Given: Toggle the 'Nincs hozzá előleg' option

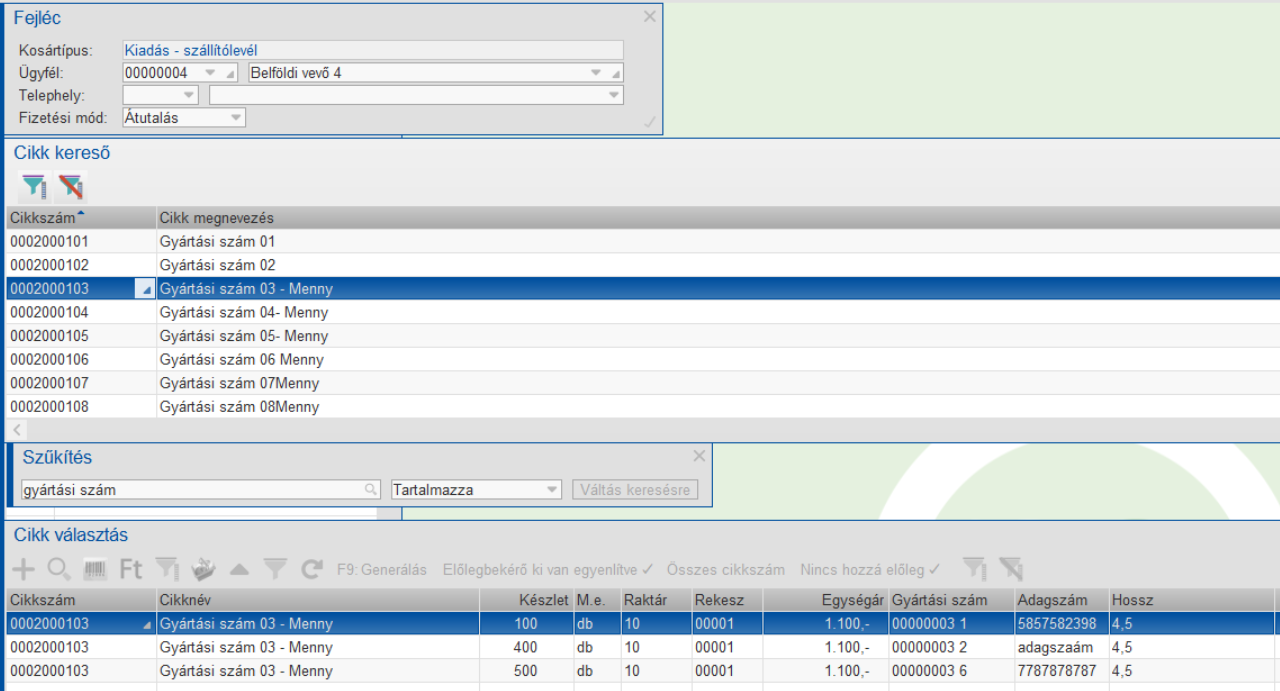Looking at the screenshot, I should (870, 570).
